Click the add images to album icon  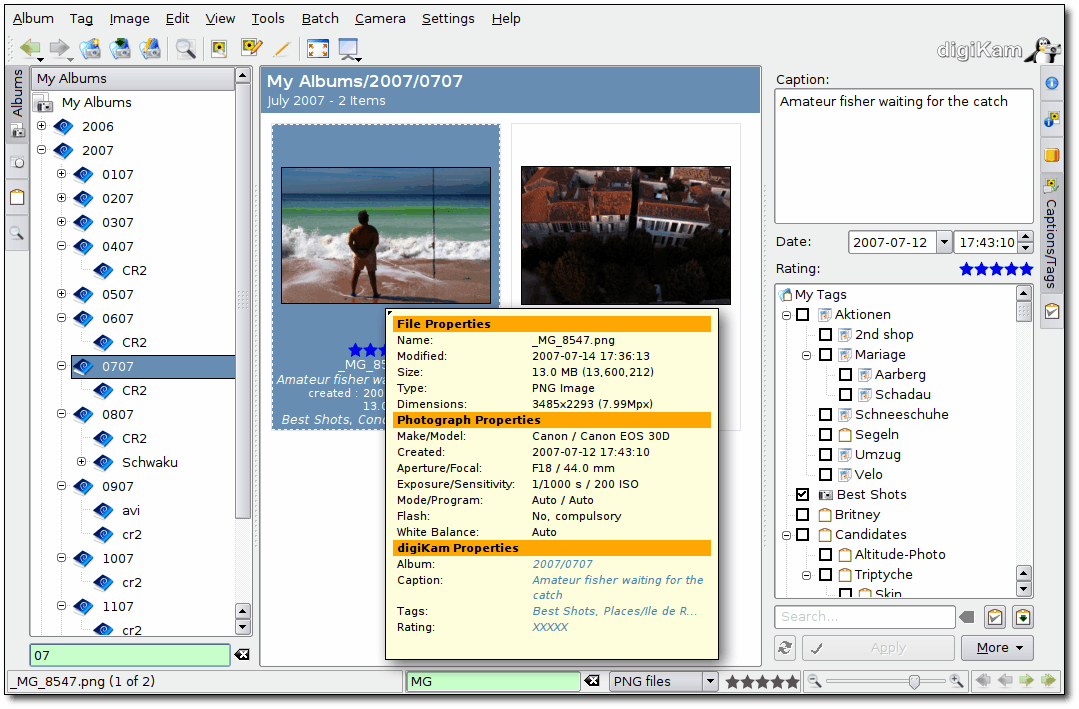click(120, 48)
